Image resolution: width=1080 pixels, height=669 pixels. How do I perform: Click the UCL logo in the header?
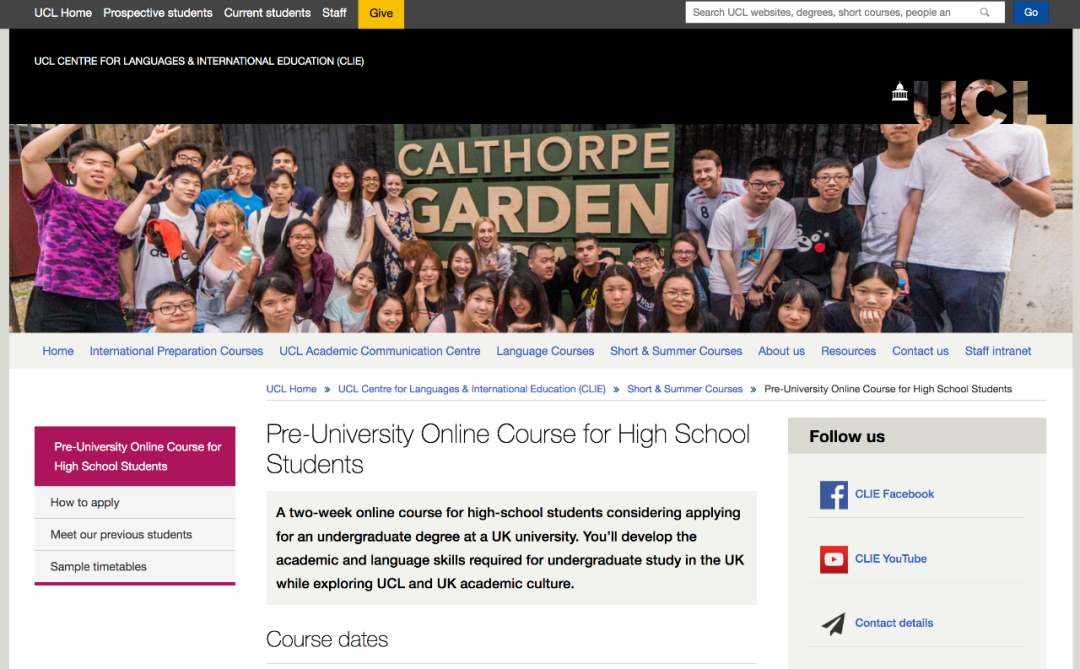tap(969, 99)
